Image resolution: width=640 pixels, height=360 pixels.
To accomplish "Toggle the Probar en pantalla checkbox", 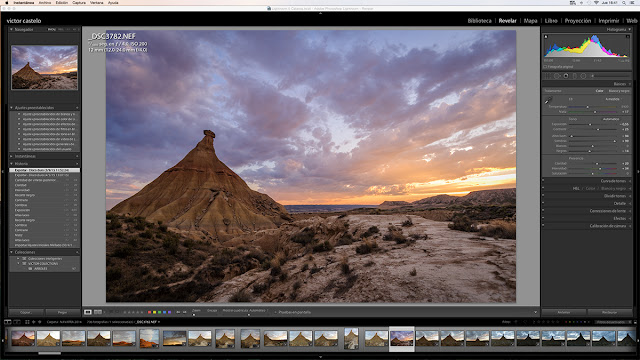I will click(276, 312).
